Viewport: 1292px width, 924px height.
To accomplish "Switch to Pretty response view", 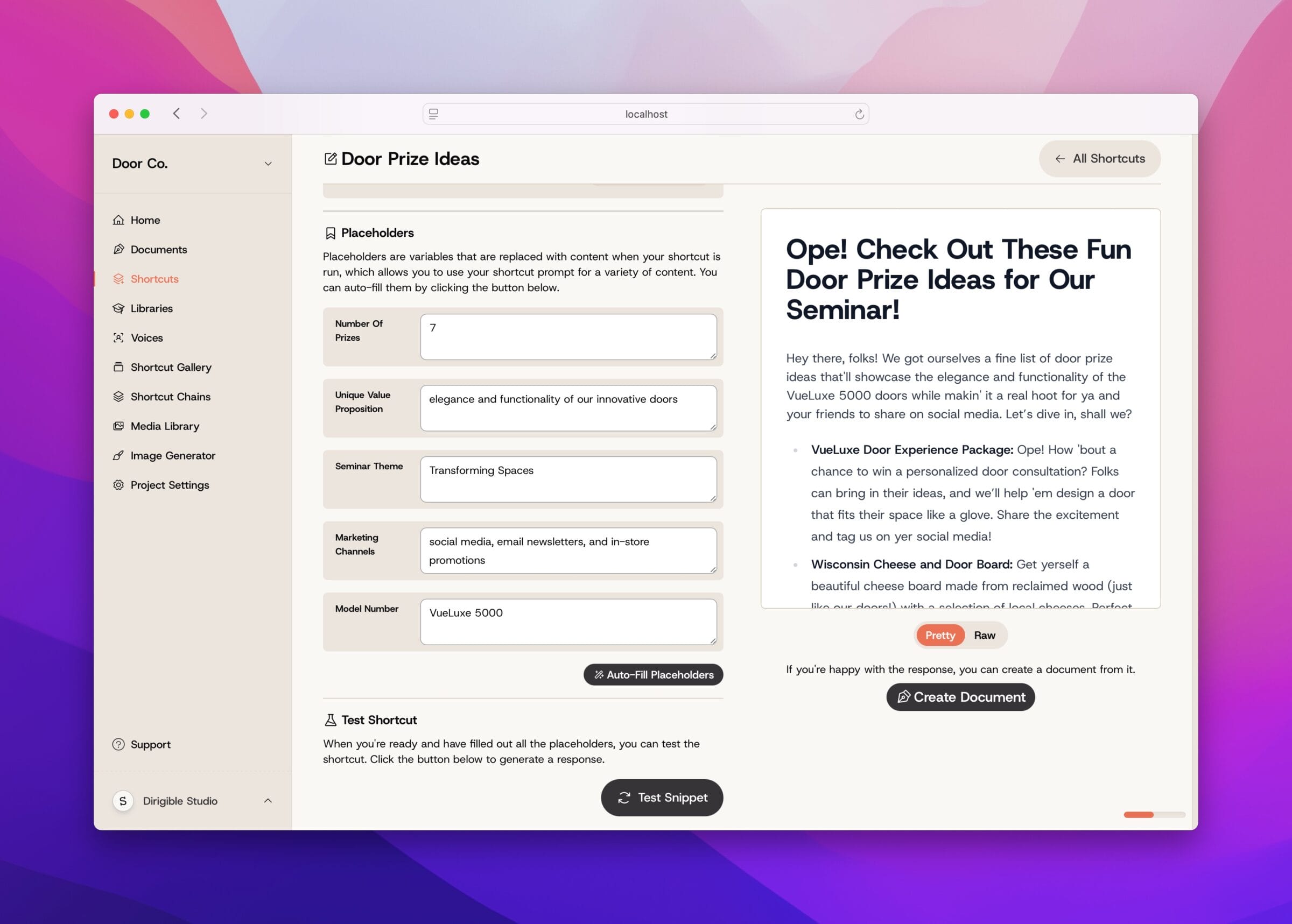I will [x=939, y=634].
